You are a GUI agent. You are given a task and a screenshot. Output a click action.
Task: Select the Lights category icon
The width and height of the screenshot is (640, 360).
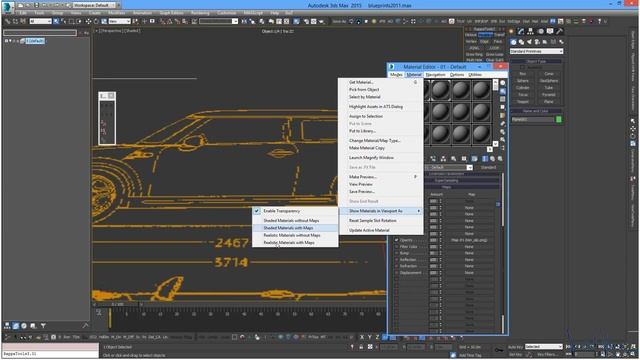pyautogui.click(x=529, y=42)
